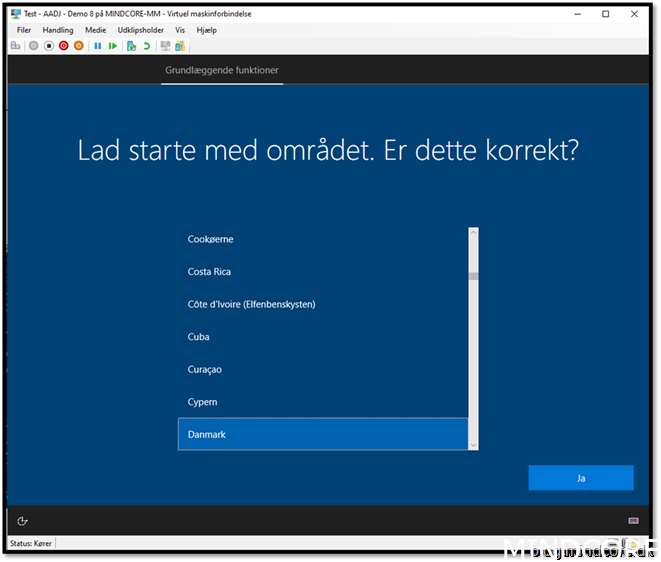Toggle the enhanced session mode icon

click(165, 46)
